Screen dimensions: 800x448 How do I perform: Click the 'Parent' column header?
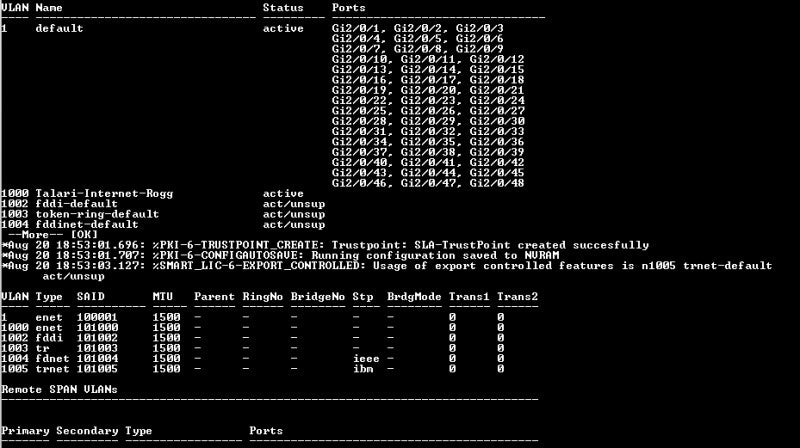(x=214, y=296)
